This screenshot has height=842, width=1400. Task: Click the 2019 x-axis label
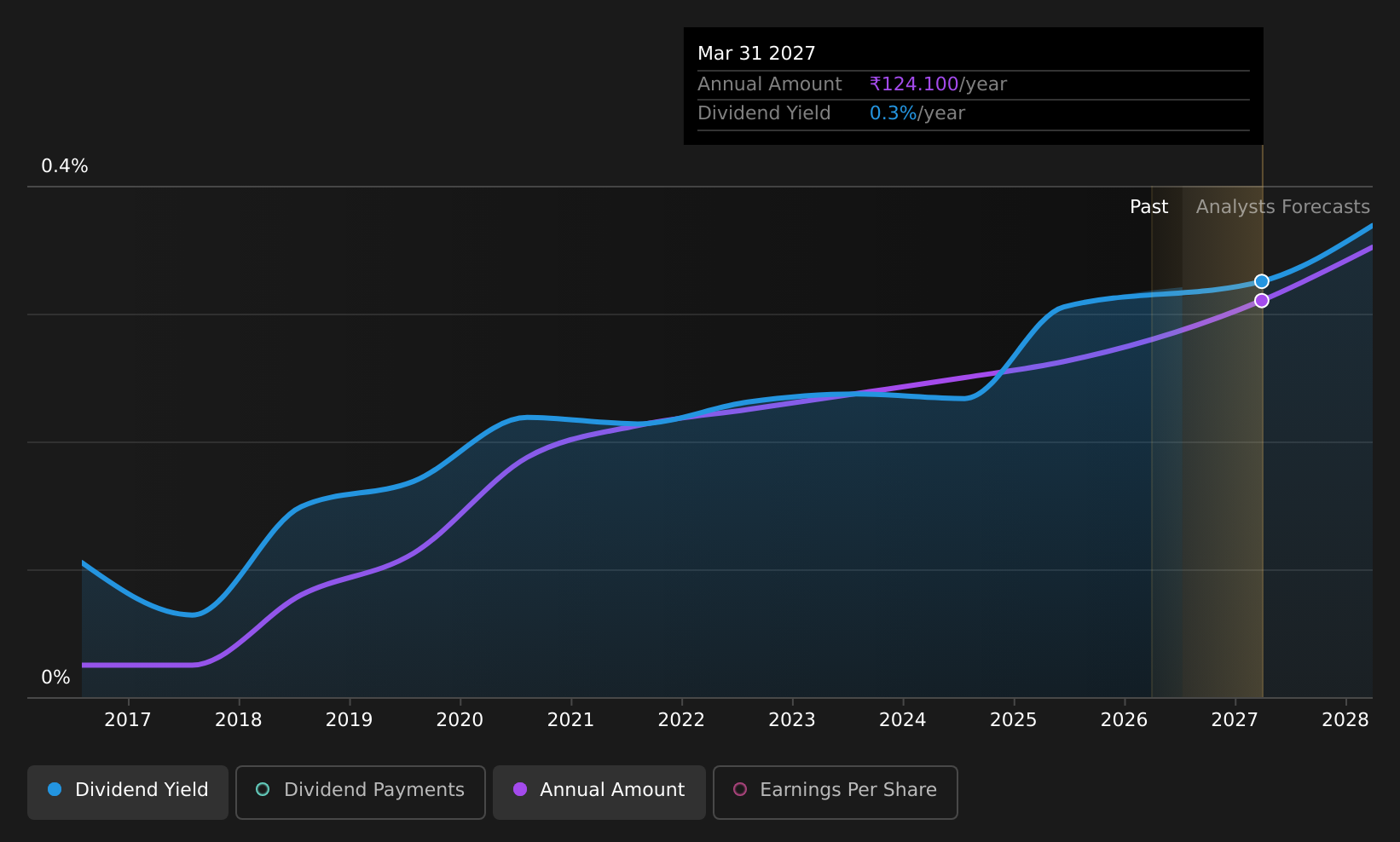(x=350, y=720)
